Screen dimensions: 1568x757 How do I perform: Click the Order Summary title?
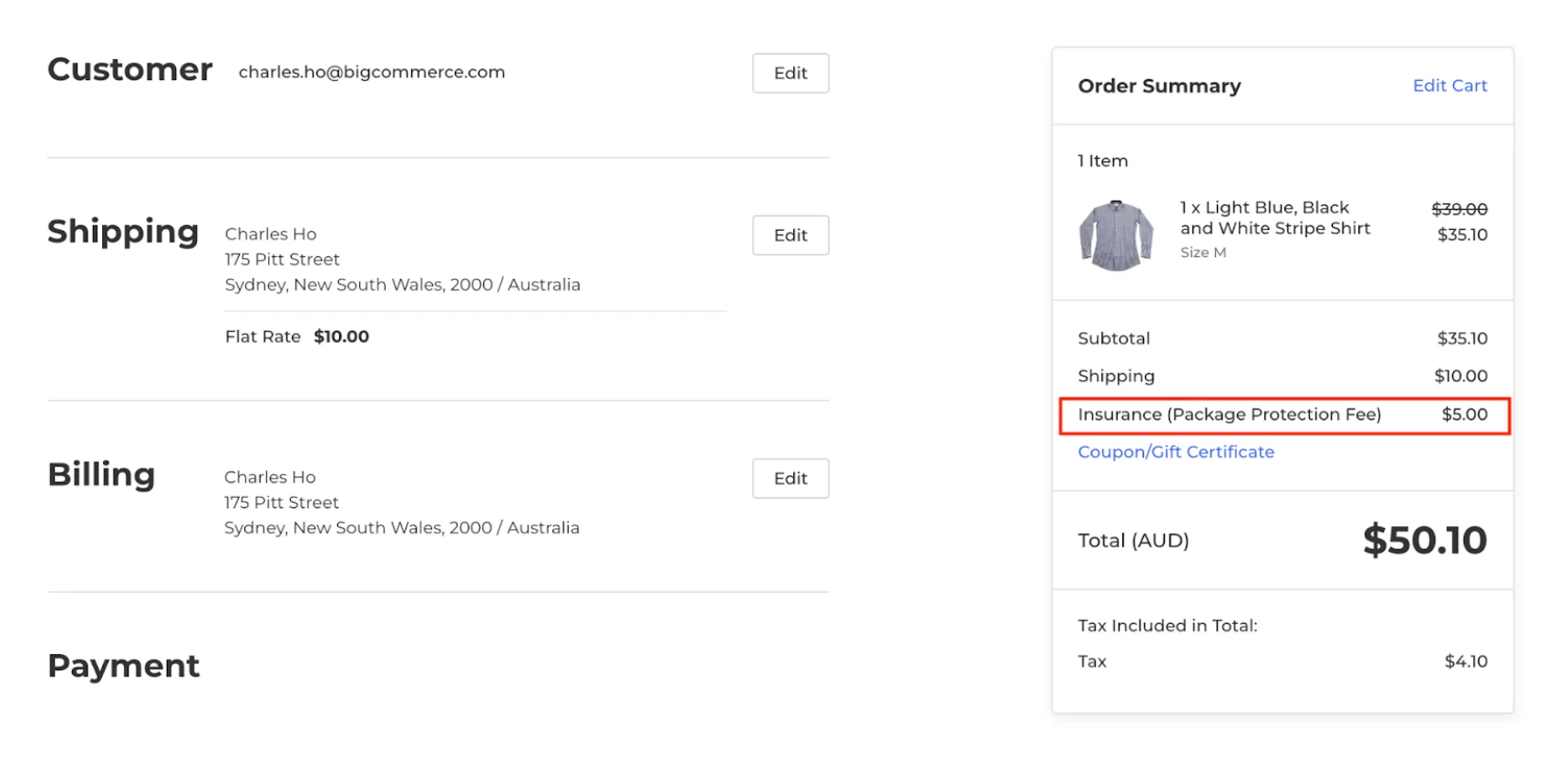(1159, 86)
